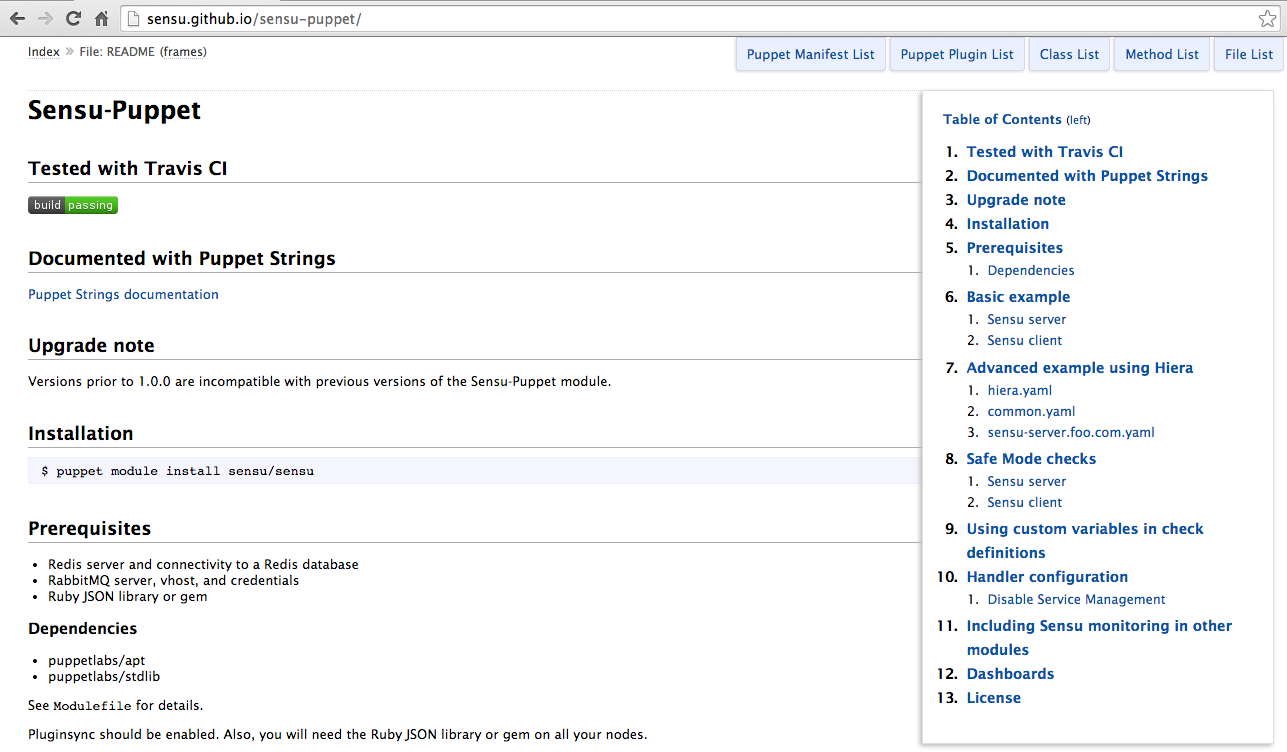Click the Ruby JSON library or gem bullet
This screenshot has height=752, width=1287.
[128, 596]
